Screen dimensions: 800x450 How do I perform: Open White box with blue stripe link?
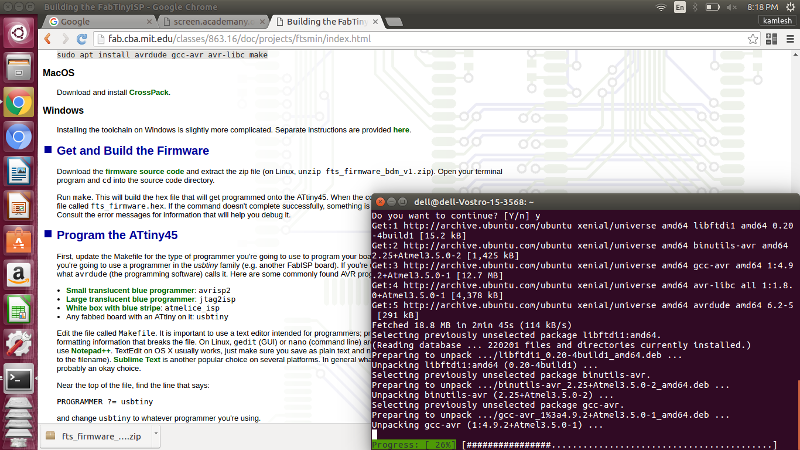click(114, 308)
